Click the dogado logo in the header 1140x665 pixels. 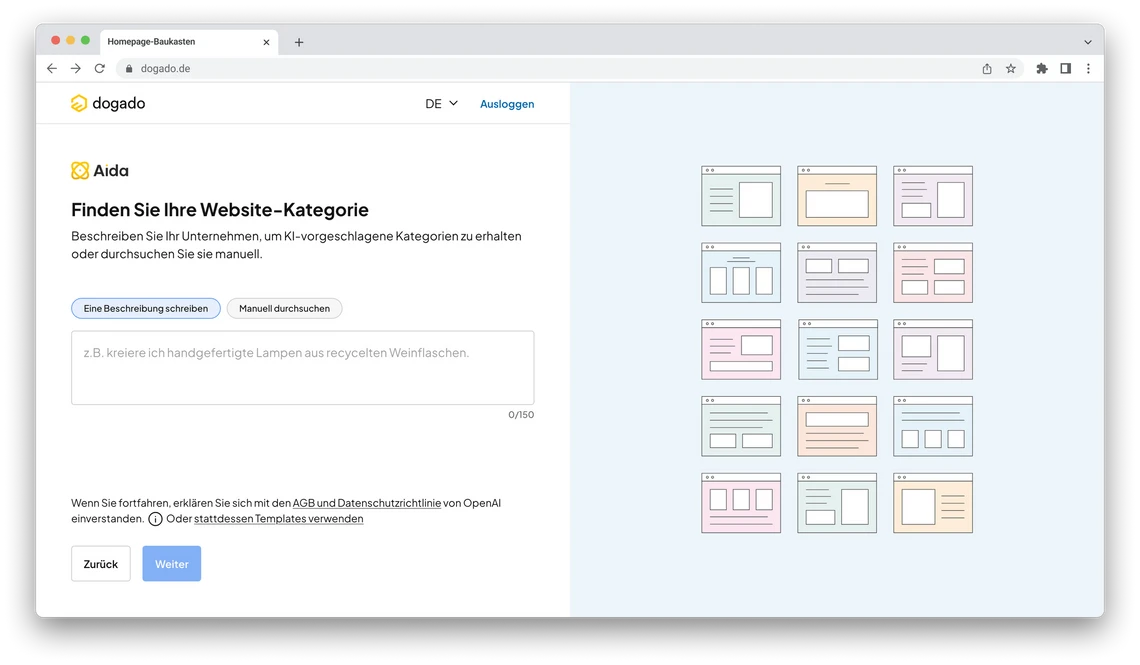point(107,103)
